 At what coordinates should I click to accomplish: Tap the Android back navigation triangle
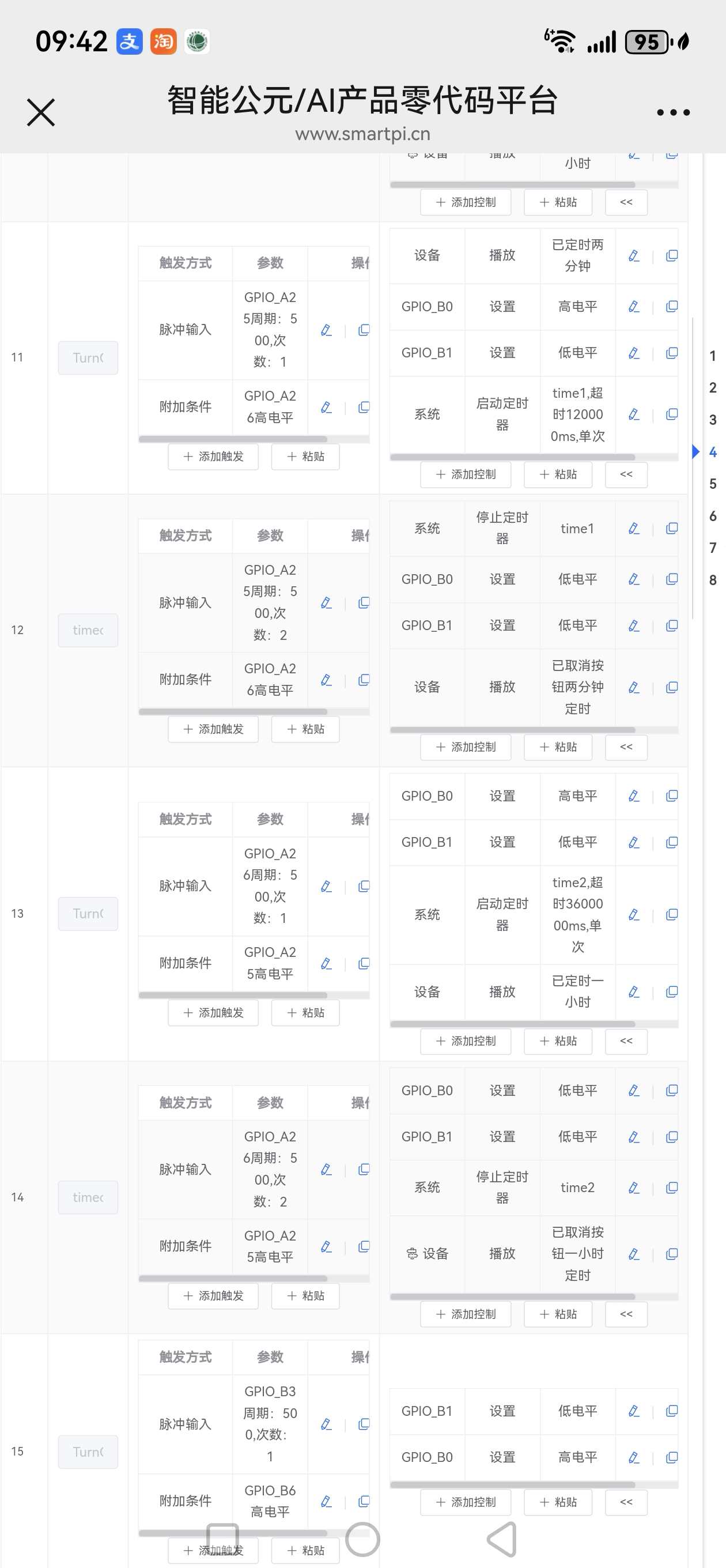[502, 1539]
